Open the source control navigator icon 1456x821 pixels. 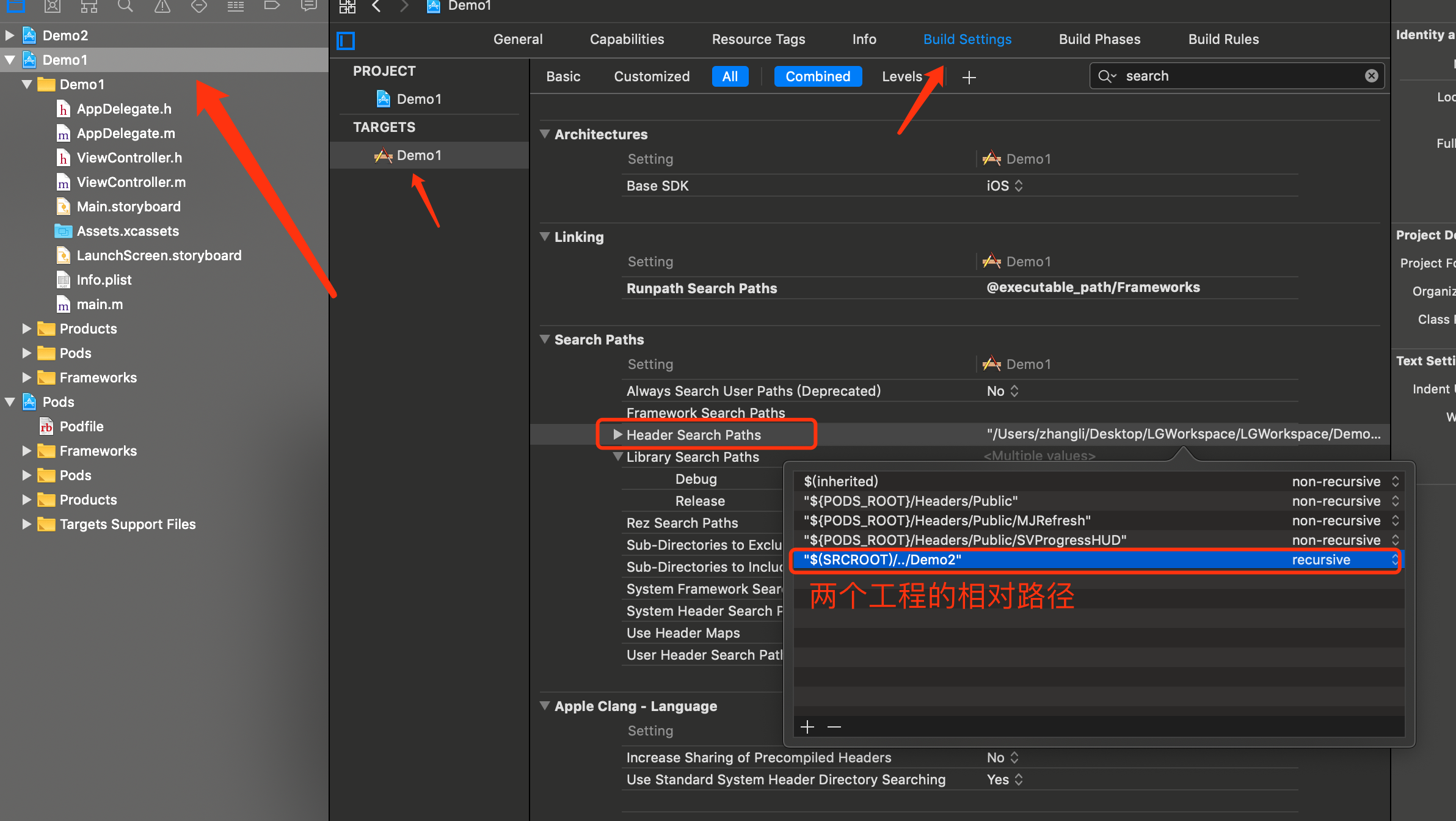53,7
